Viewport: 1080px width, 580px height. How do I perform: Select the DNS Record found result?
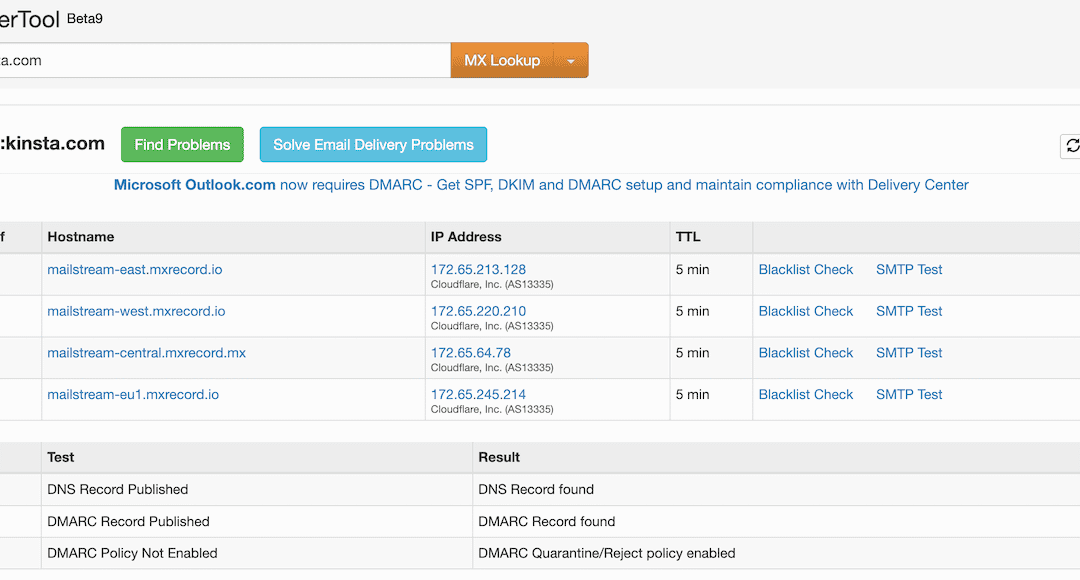536,490
